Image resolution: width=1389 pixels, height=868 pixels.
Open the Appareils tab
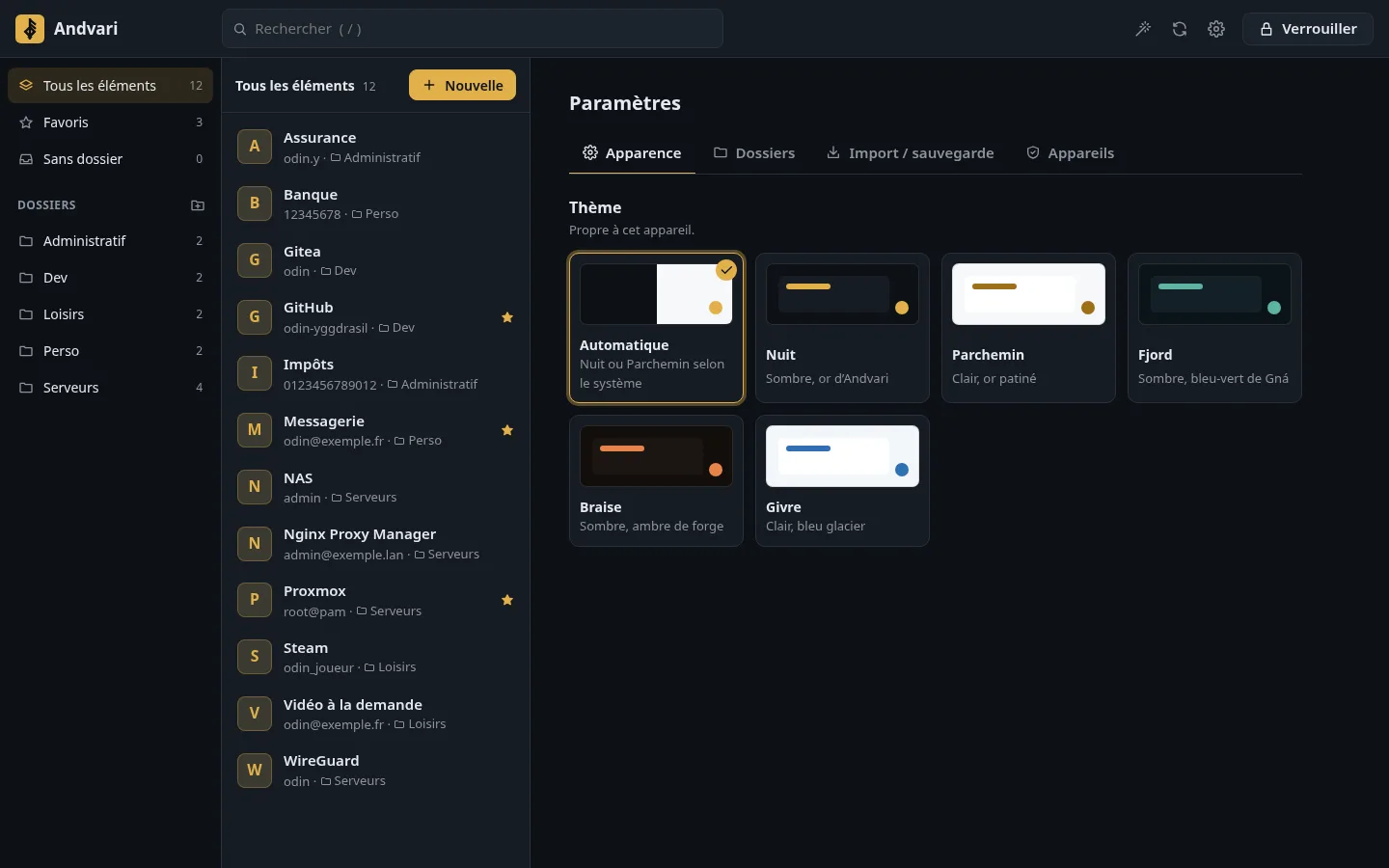tap(1070, 153)
